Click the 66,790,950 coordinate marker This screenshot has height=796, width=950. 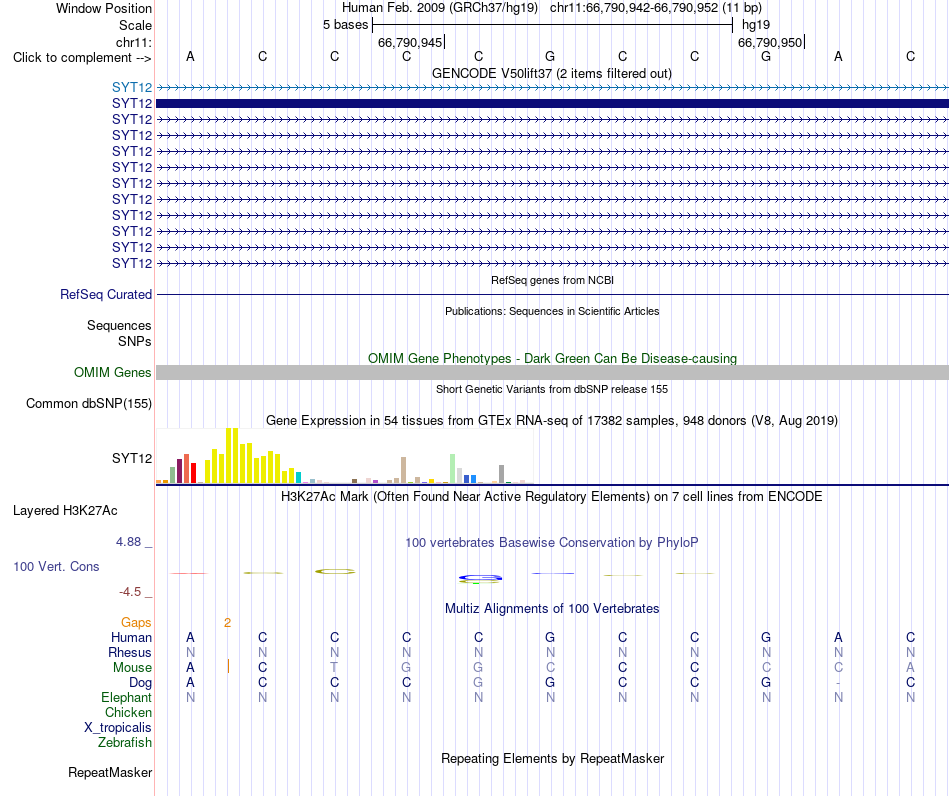pos(770,42)
